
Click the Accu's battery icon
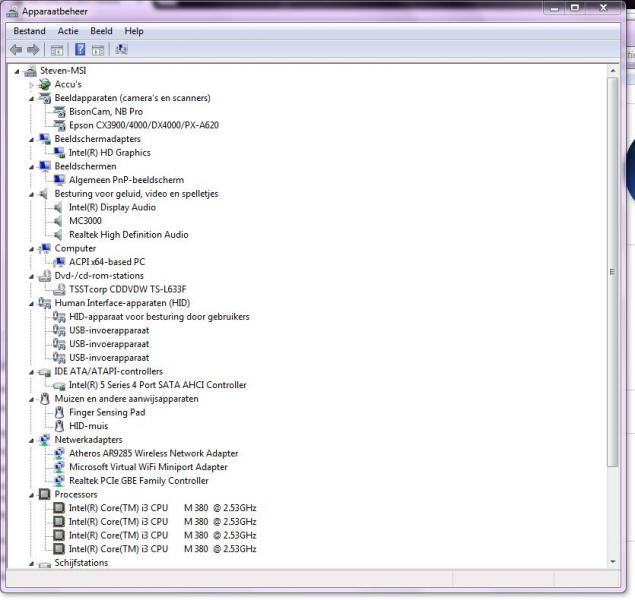tap(45, 85)
